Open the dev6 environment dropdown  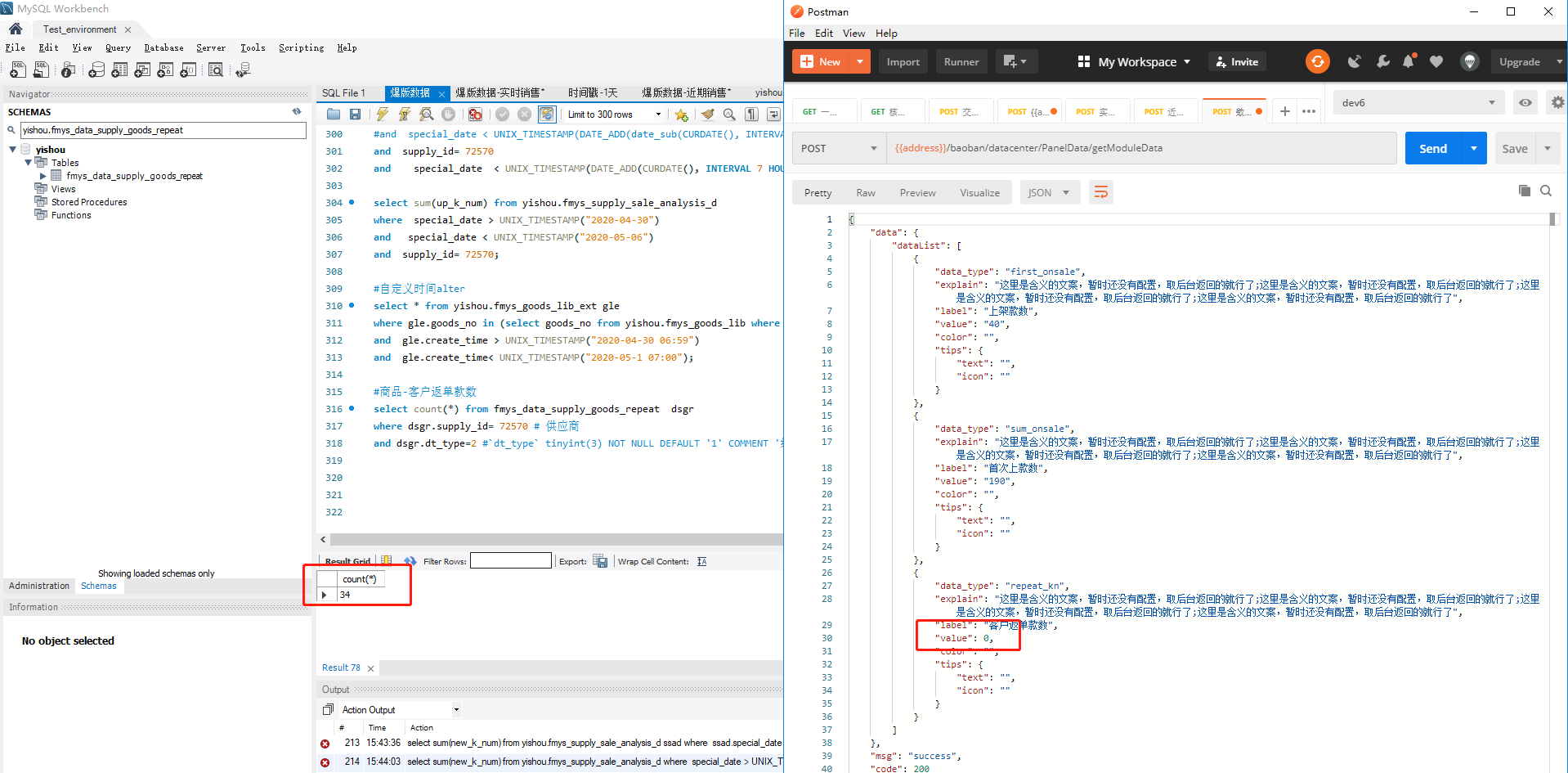1418,102
